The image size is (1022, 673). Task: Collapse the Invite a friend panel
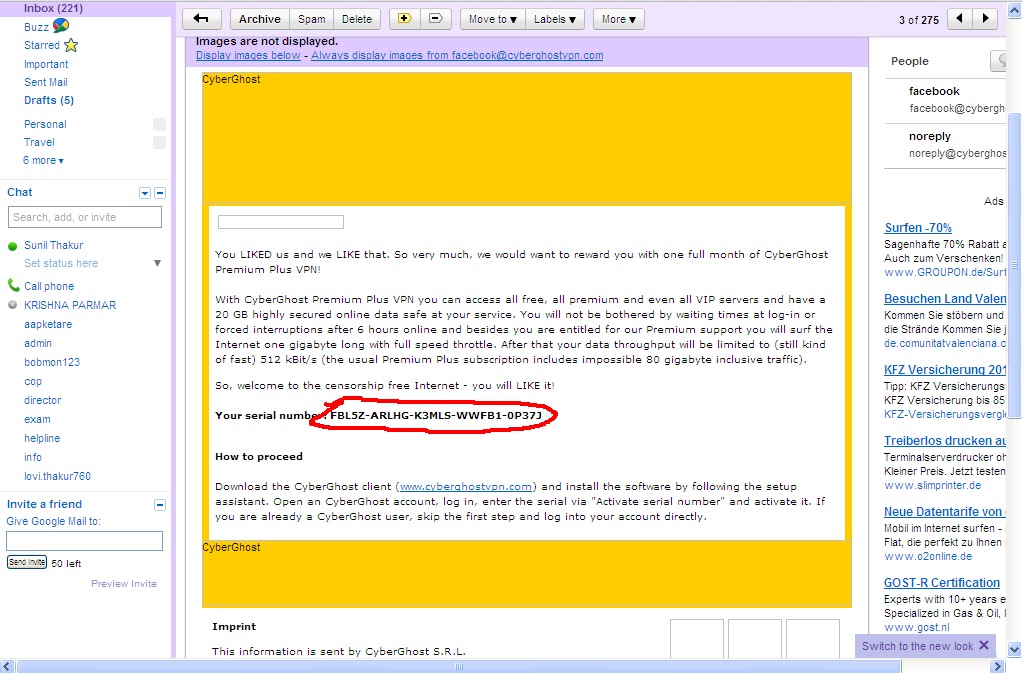(x=160, y=505)
